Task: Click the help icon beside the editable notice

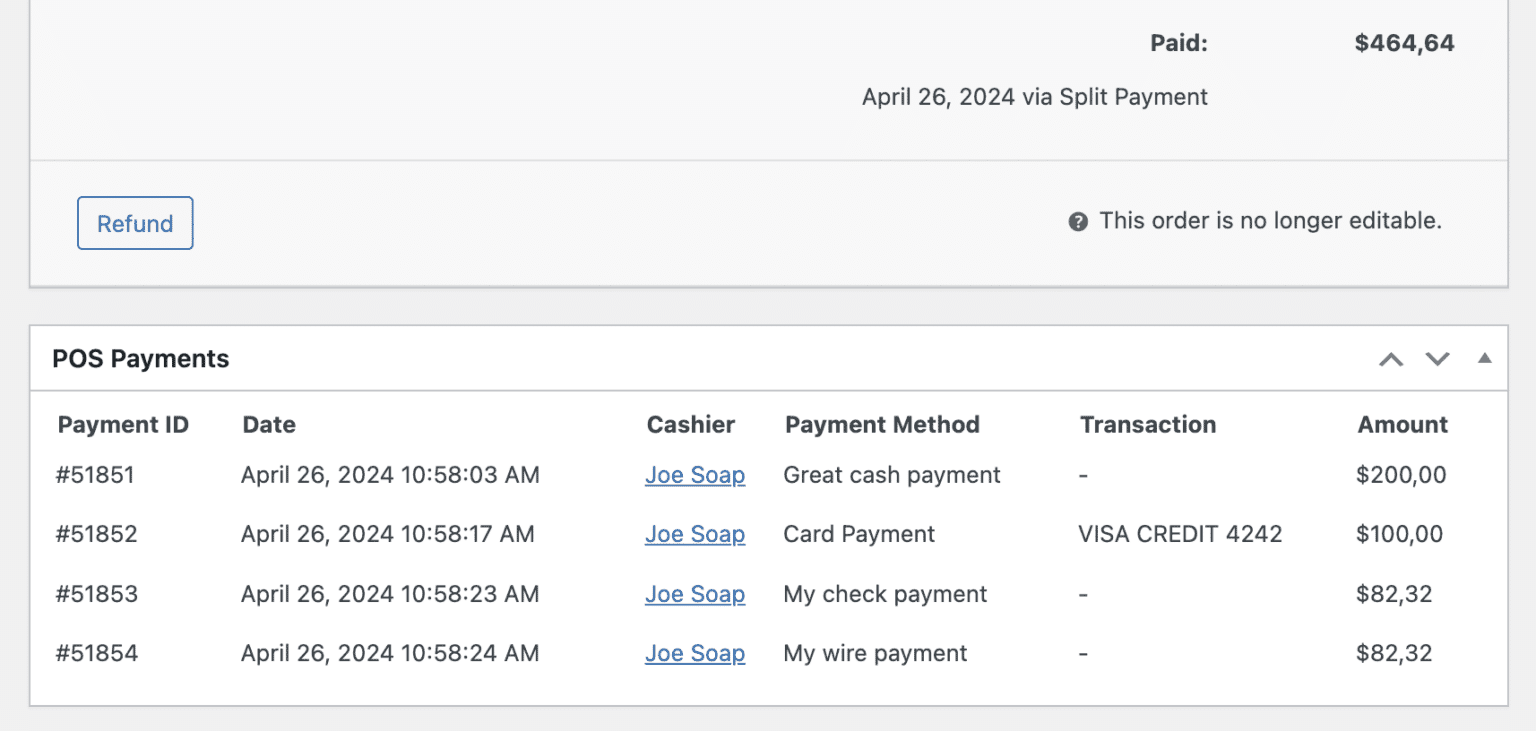Action: 1078,221
